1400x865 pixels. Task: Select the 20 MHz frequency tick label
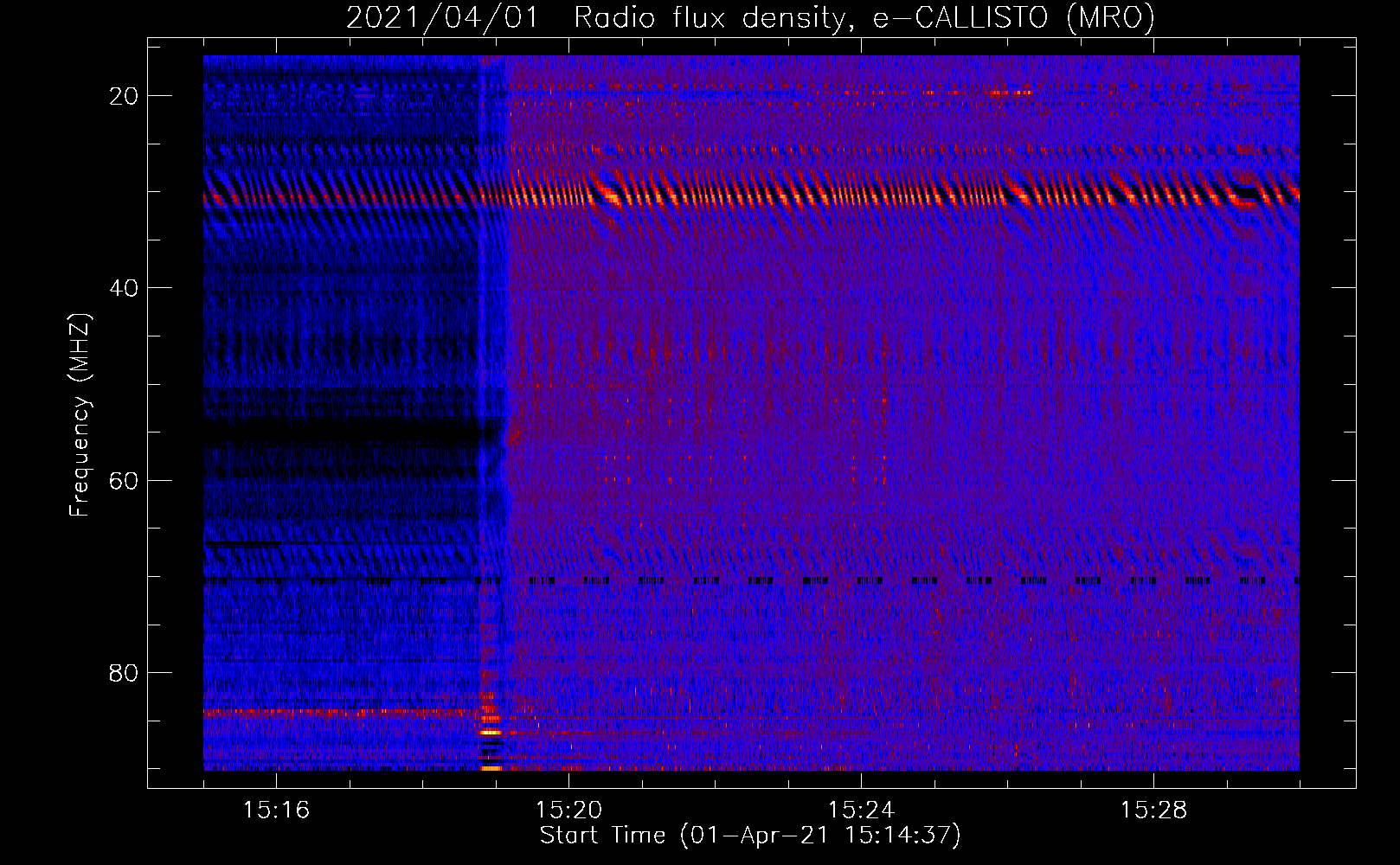point(124,95)
